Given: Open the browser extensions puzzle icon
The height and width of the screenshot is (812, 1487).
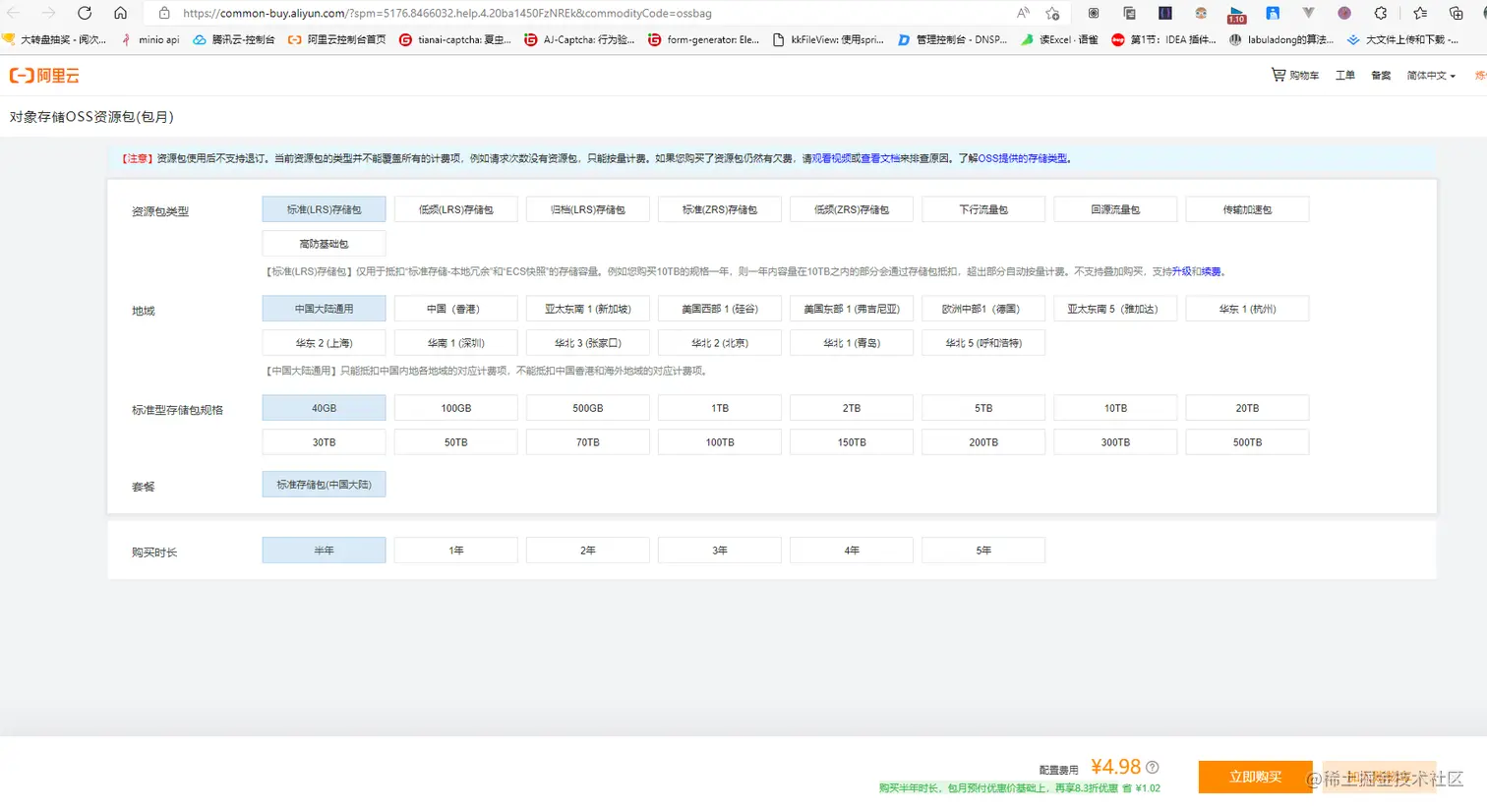Looking at the screenshot, I should click(x=1381, y=13).
